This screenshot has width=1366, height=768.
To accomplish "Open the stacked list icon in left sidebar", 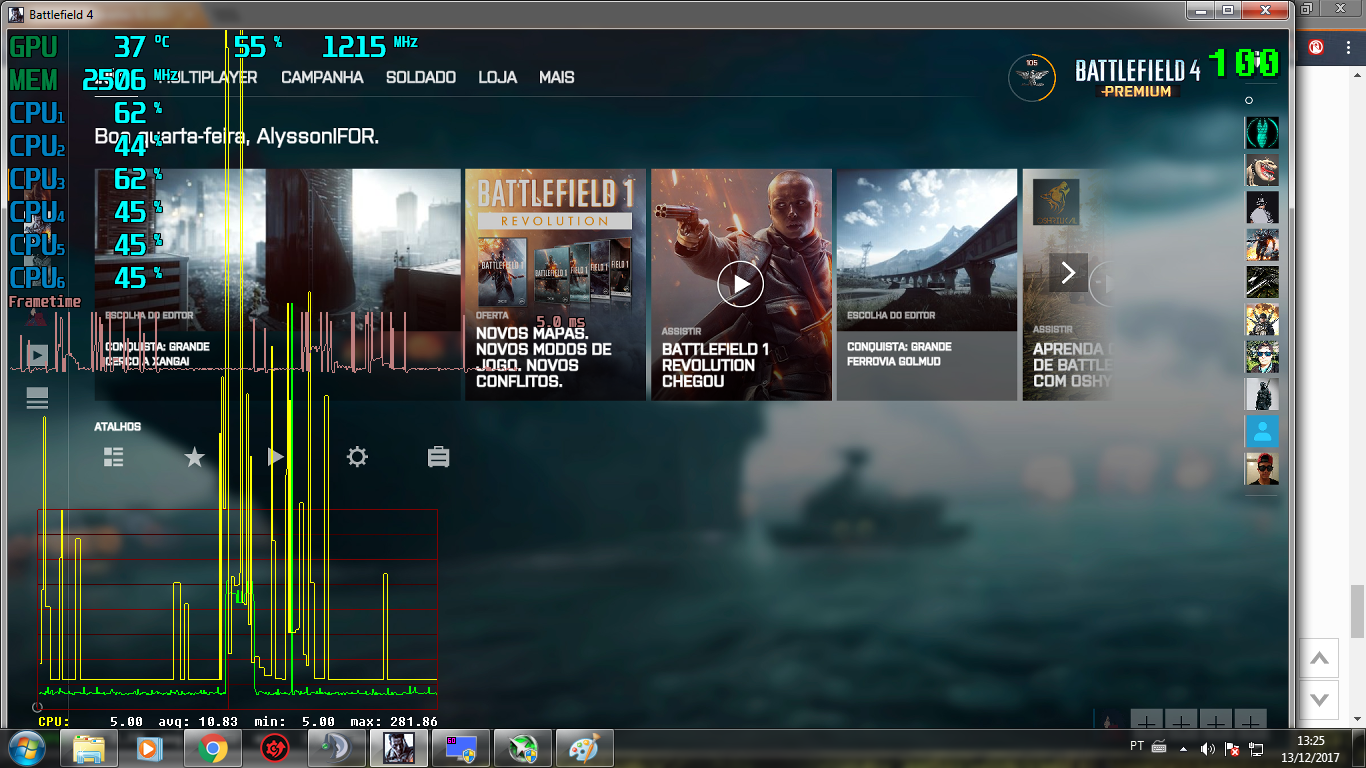I will (x=37, y=398).
